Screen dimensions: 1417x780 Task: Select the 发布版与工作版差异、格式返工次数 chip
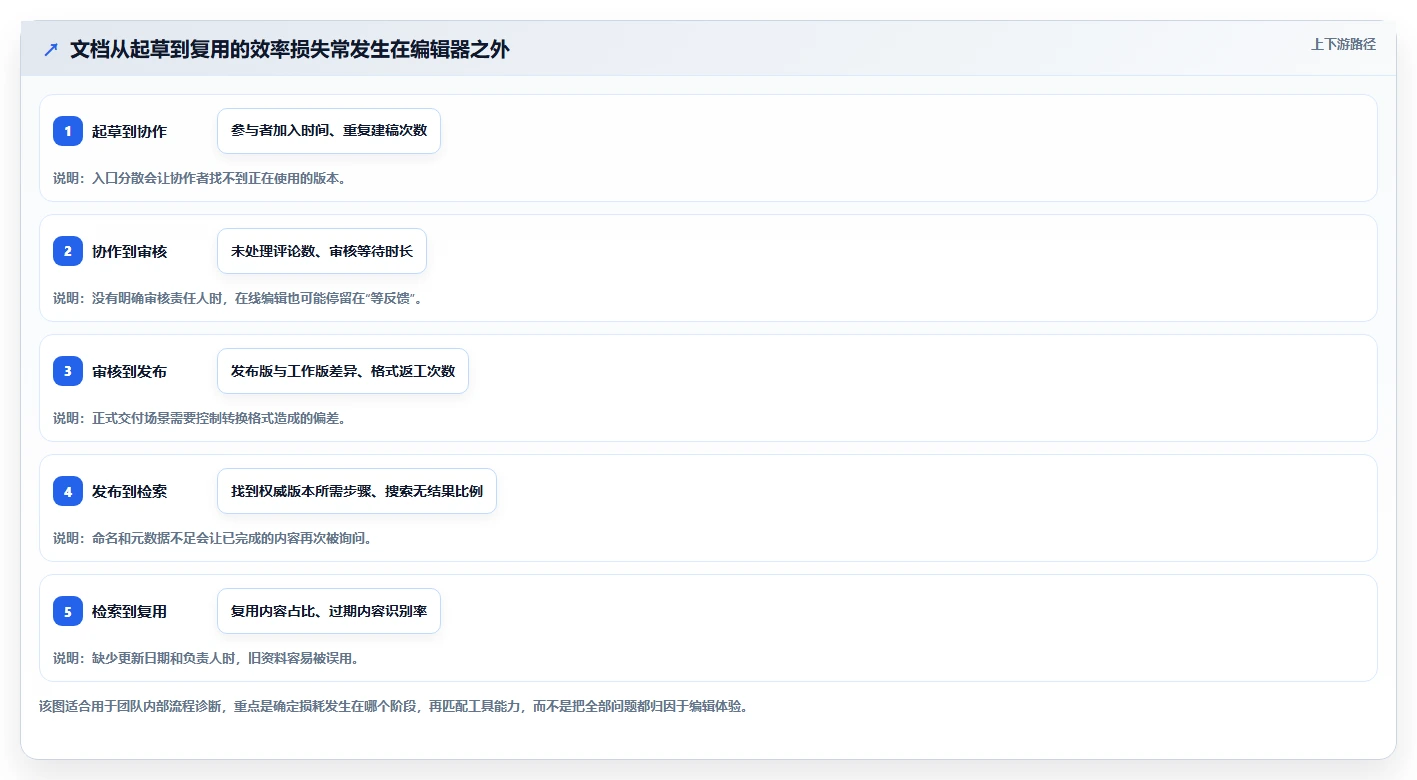(x=343, y=371)
